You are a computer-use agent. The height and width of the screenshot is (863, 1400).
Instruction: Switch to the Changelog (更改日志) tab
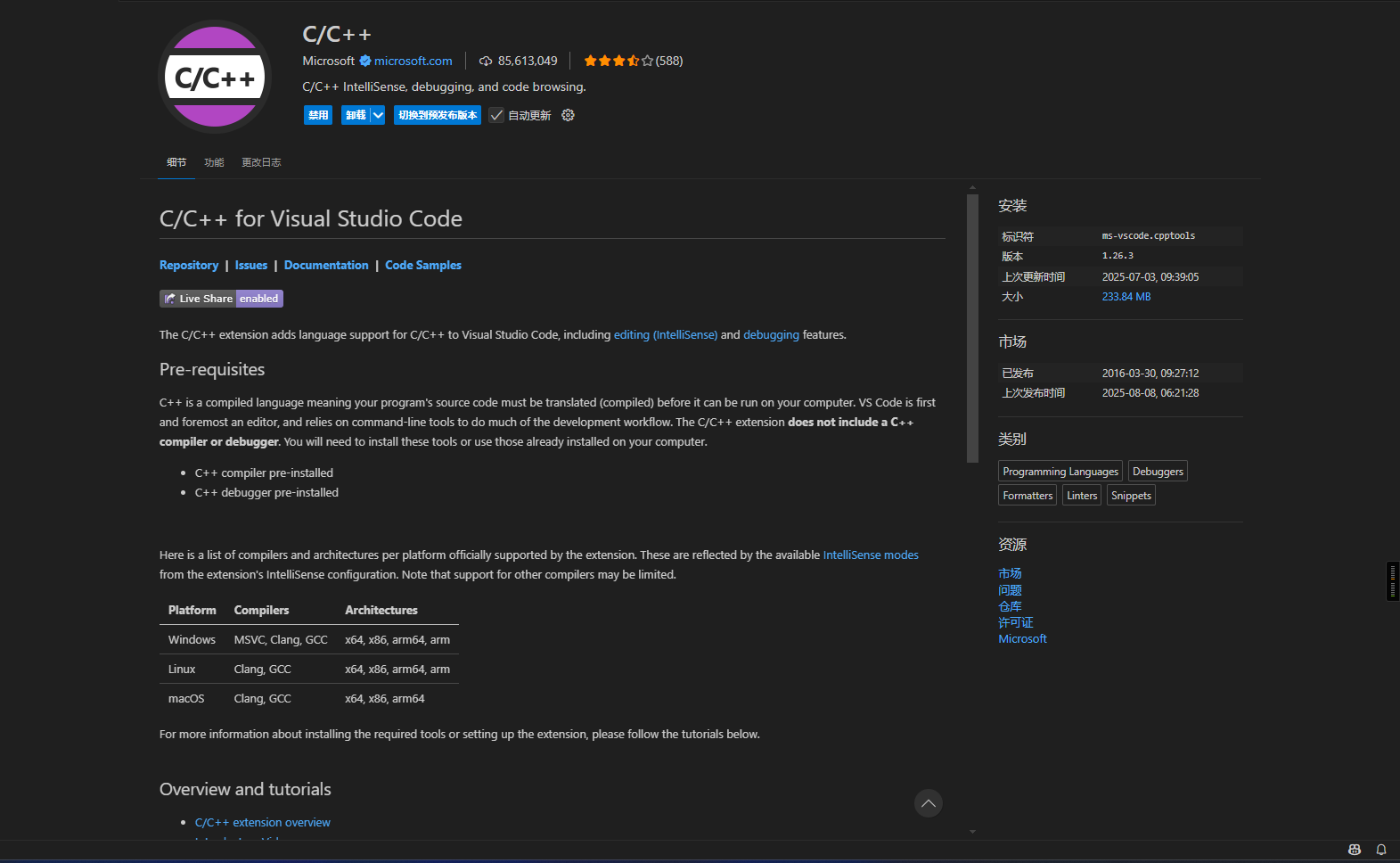click(x=261, y=162)
